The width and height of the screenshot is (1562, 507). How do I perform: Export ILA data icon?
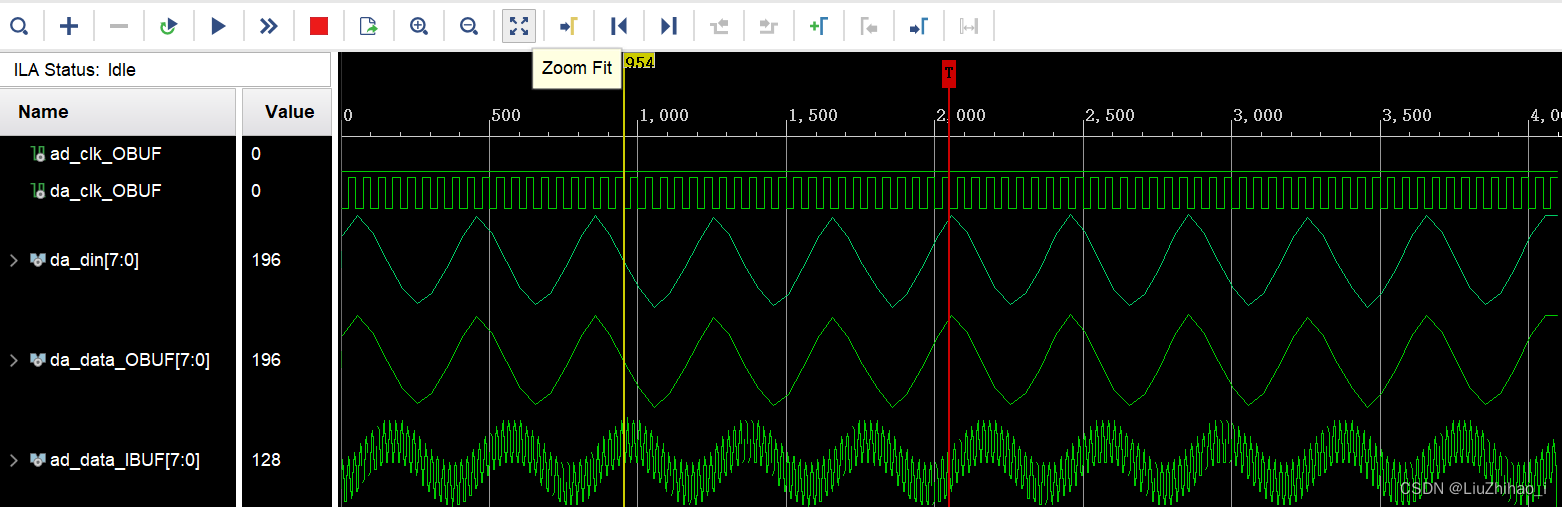click(368, 26)
